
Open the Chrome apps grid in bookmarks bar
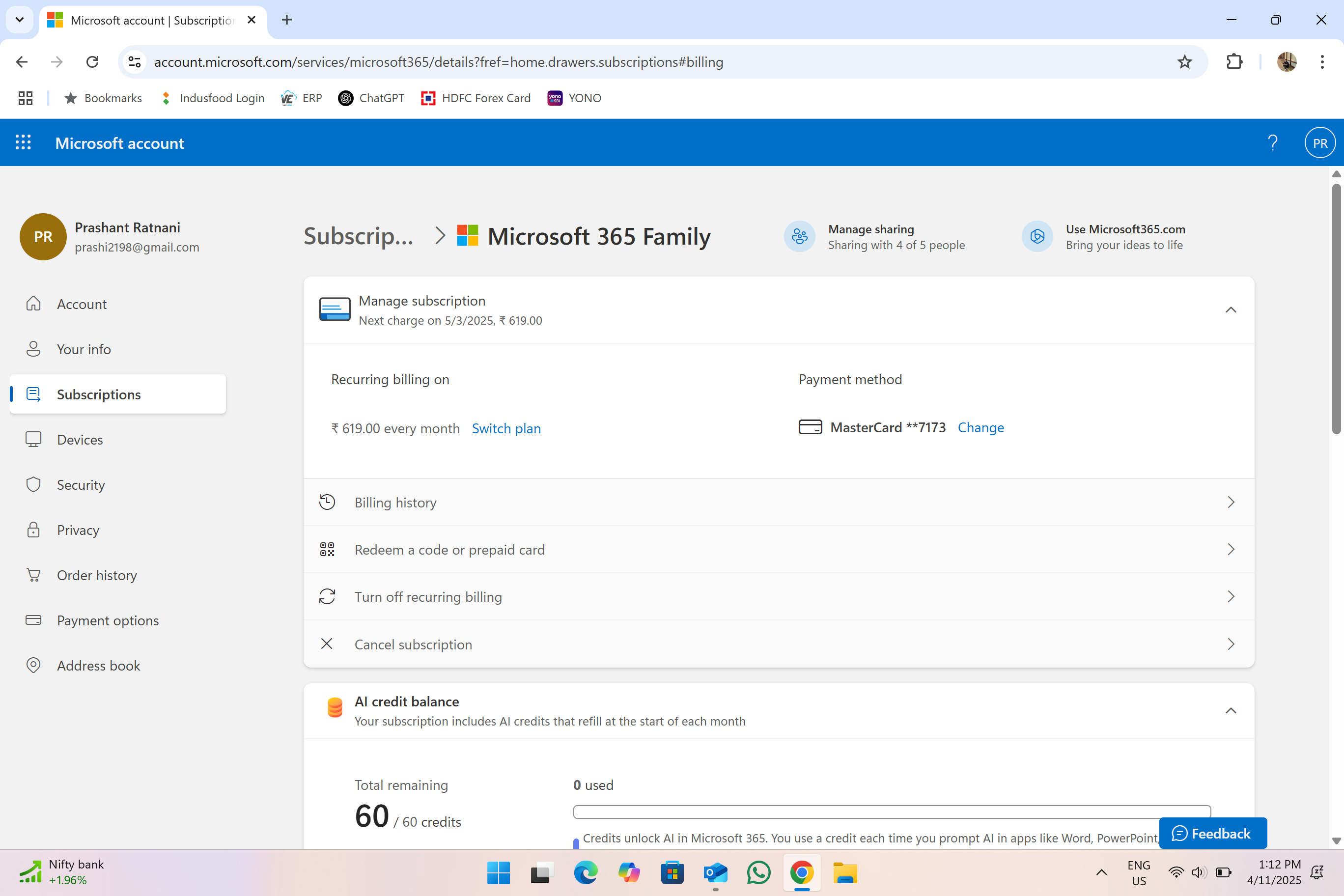click(x=25, y=98)
